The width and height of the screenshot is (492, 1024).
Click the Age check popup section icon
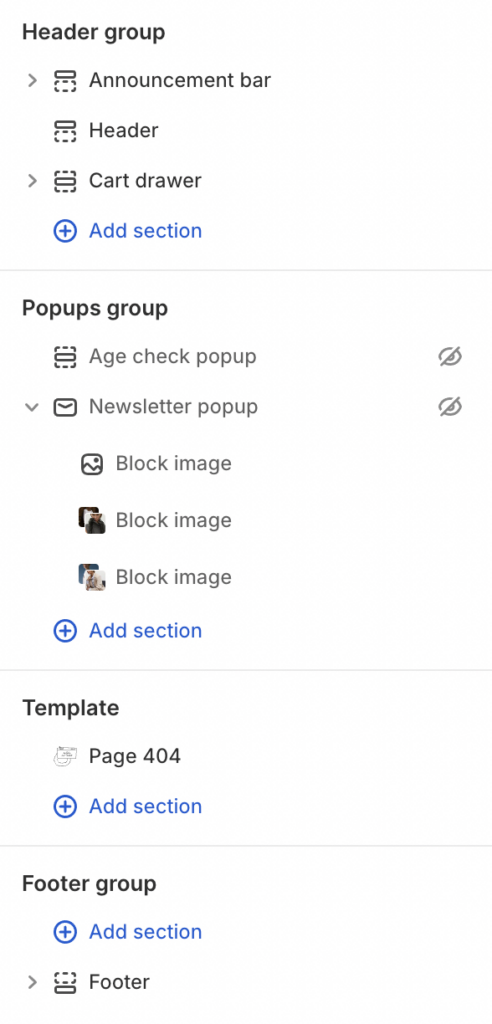pos(65,357)
